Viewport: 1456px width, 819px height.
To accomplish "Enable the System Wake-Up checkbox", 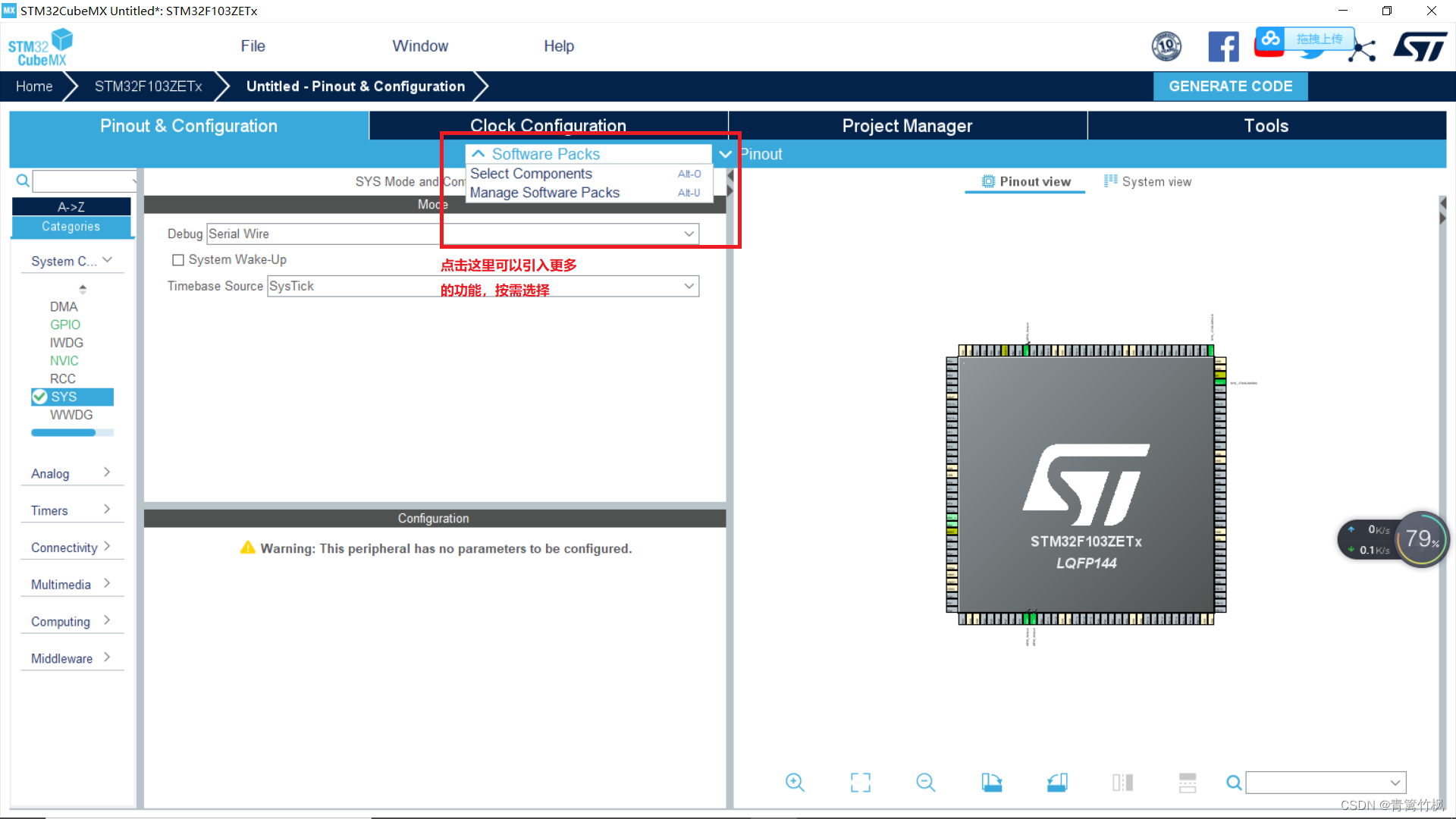I will (178, 260).
